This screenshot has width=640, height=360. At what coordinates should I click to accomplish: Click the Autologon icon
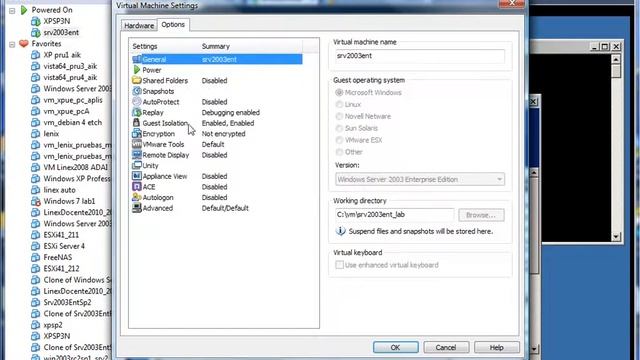tap(137, 197)
